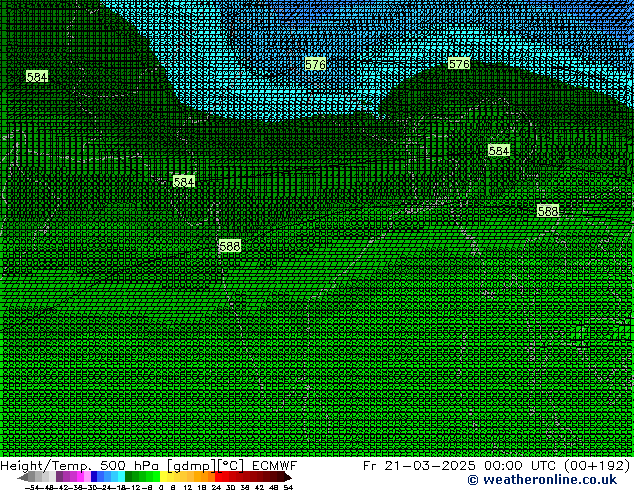
Task: Click the '(00+192)' forecast hour text
Action: [x=597, y=466]
